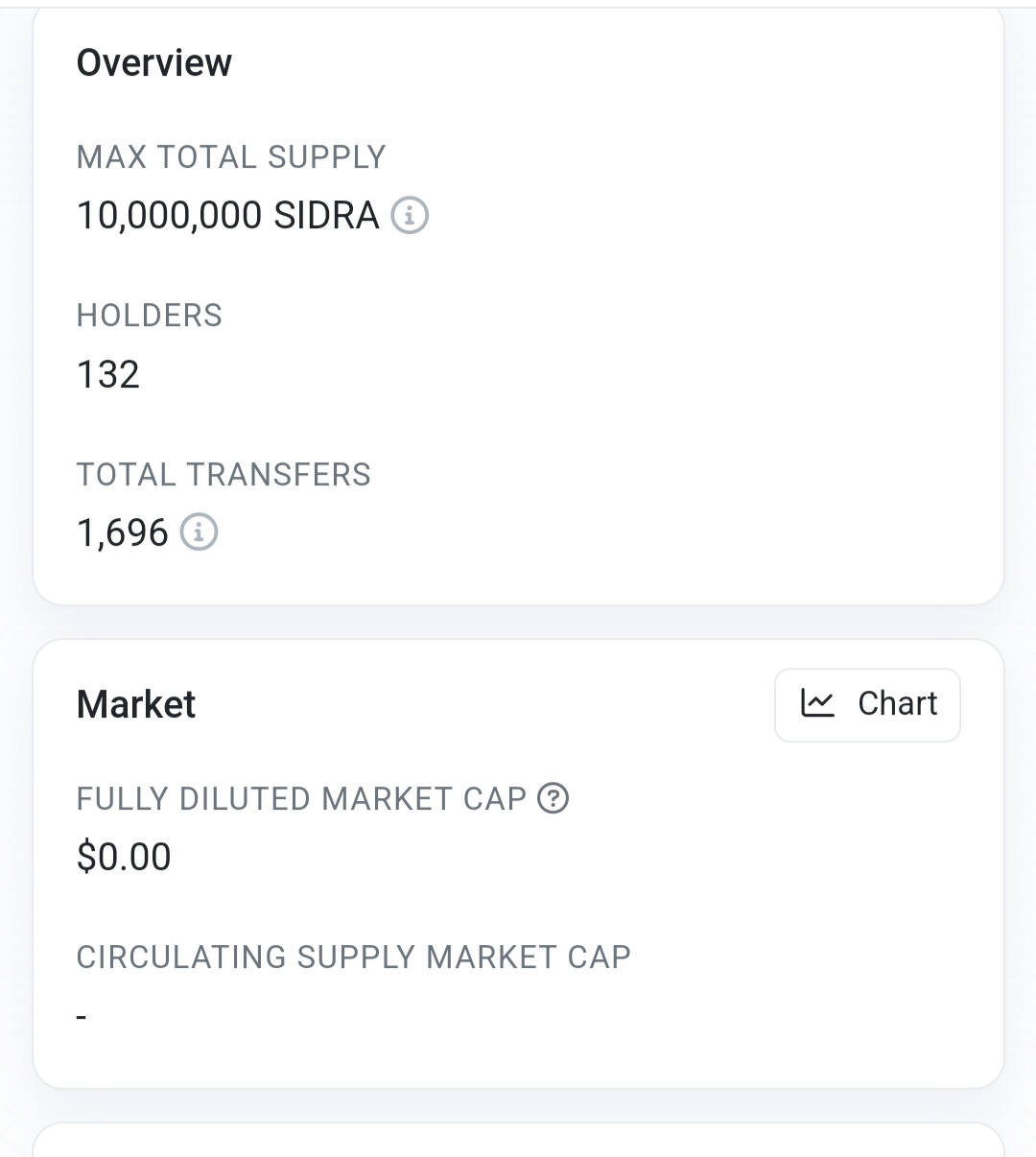Viewport: 1036px width, 1157px height.
Task: Click the HOLDERS label
Action: click(150, 315)
